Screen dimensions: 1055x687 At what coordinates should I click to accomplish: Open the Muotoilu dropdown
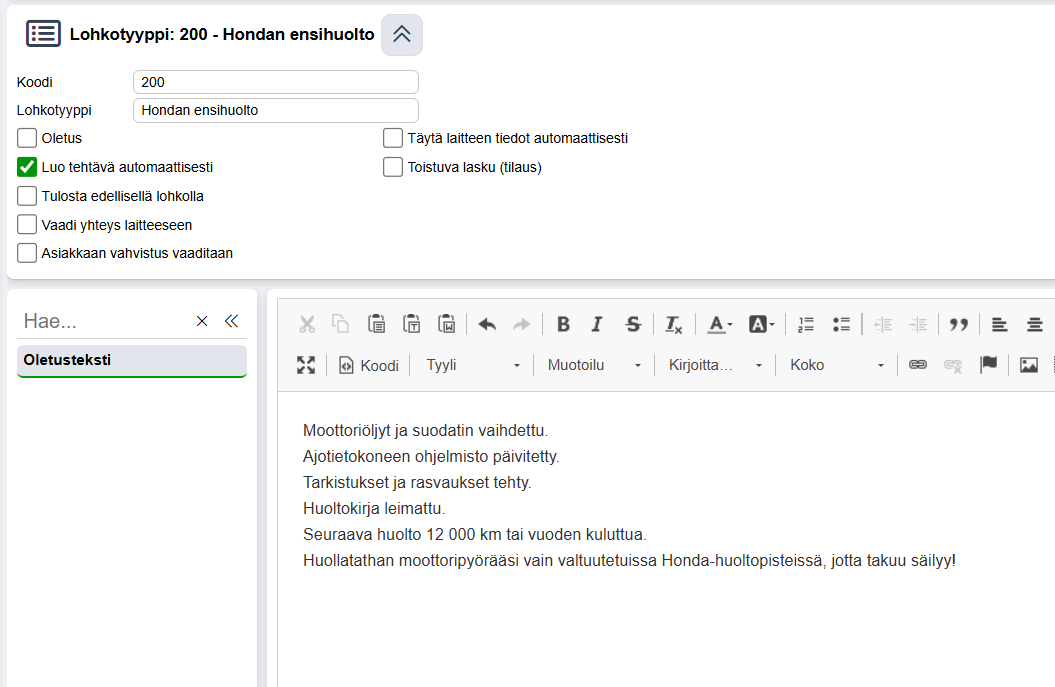click(594, 365)
